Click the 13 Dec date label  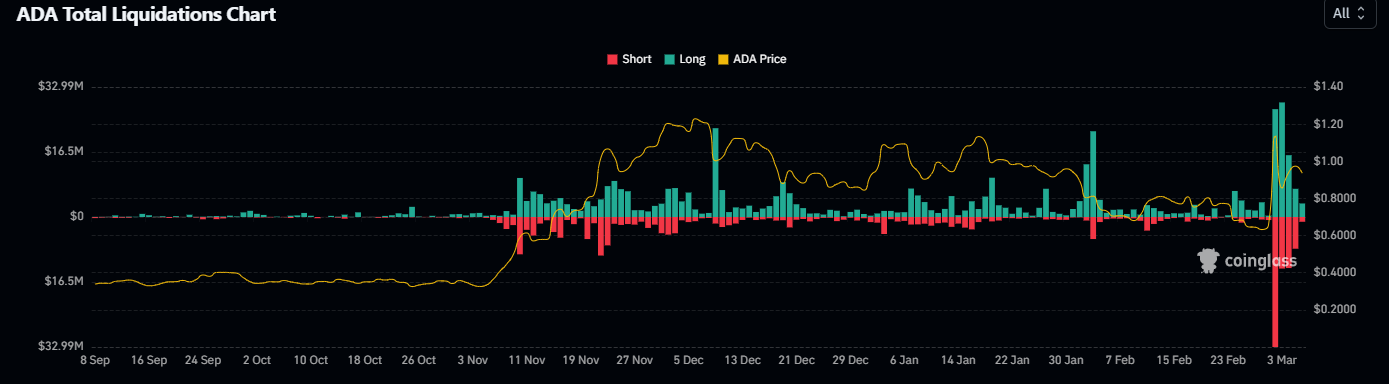743,359
